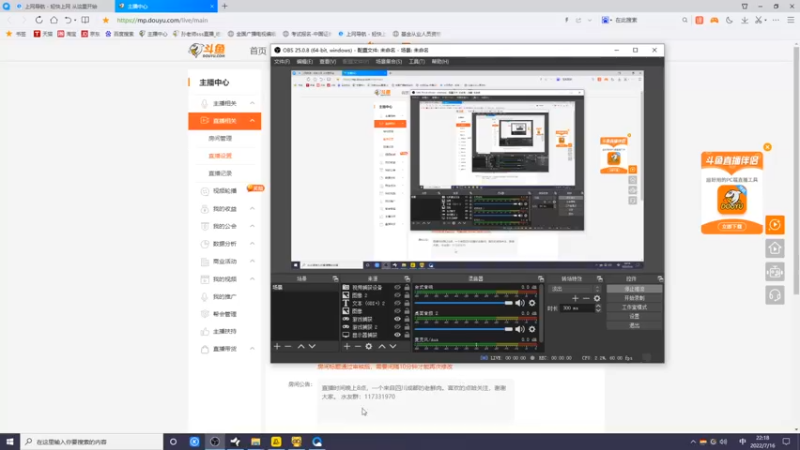Go to browser home page icon
The height and width of the screenshot is (450, 800).
54,20
